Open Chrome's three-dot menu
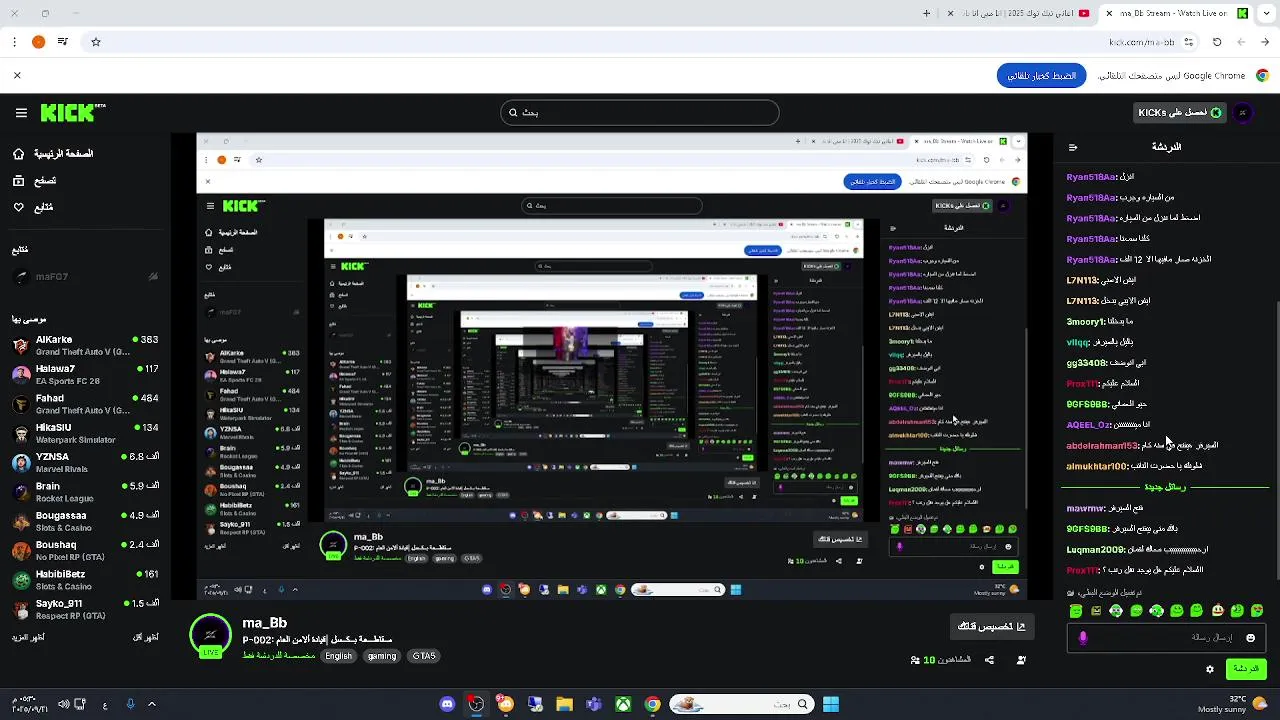 (14, 42)
